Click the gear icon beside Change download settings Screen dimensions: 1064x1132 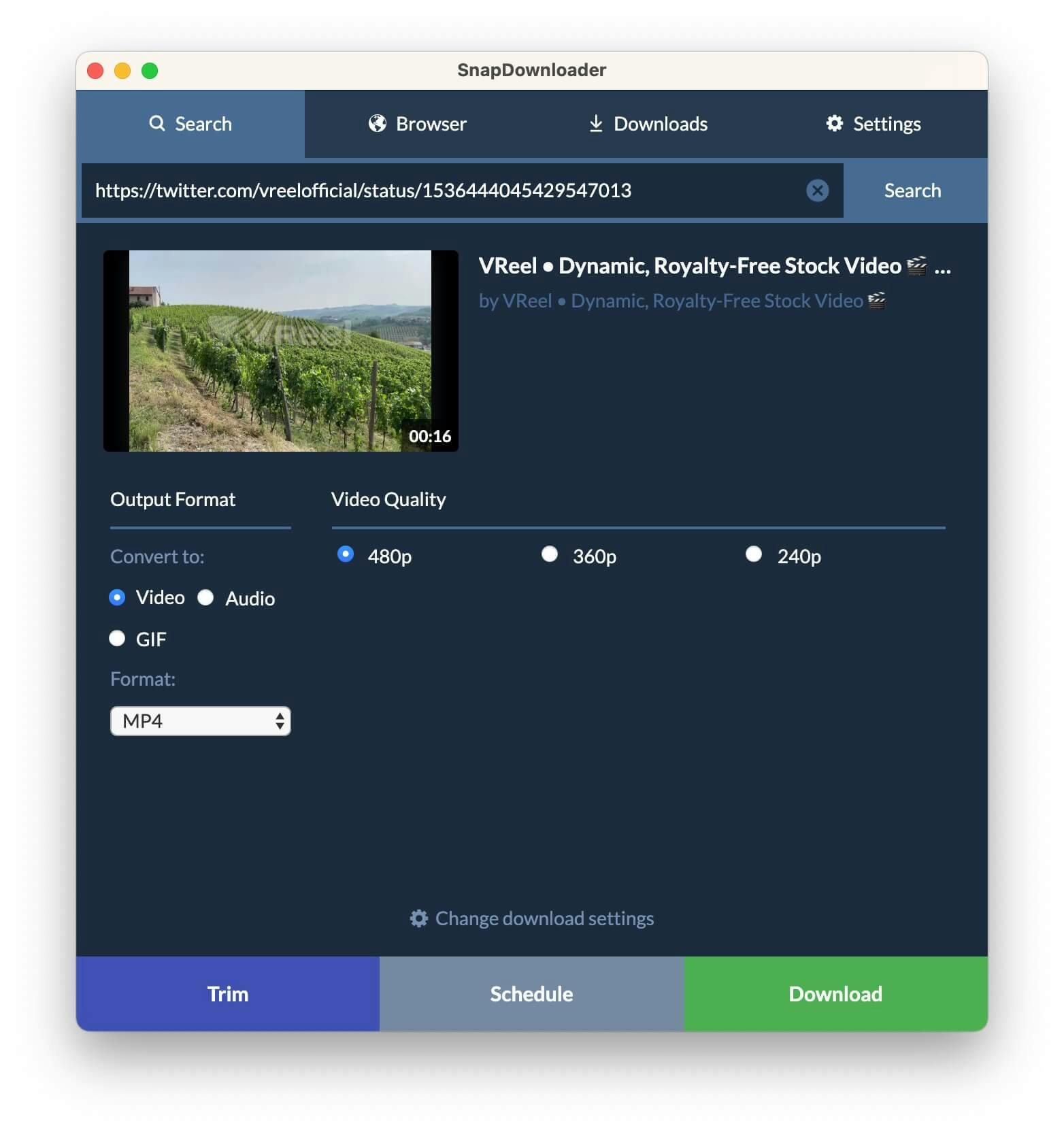coord(418,918)
